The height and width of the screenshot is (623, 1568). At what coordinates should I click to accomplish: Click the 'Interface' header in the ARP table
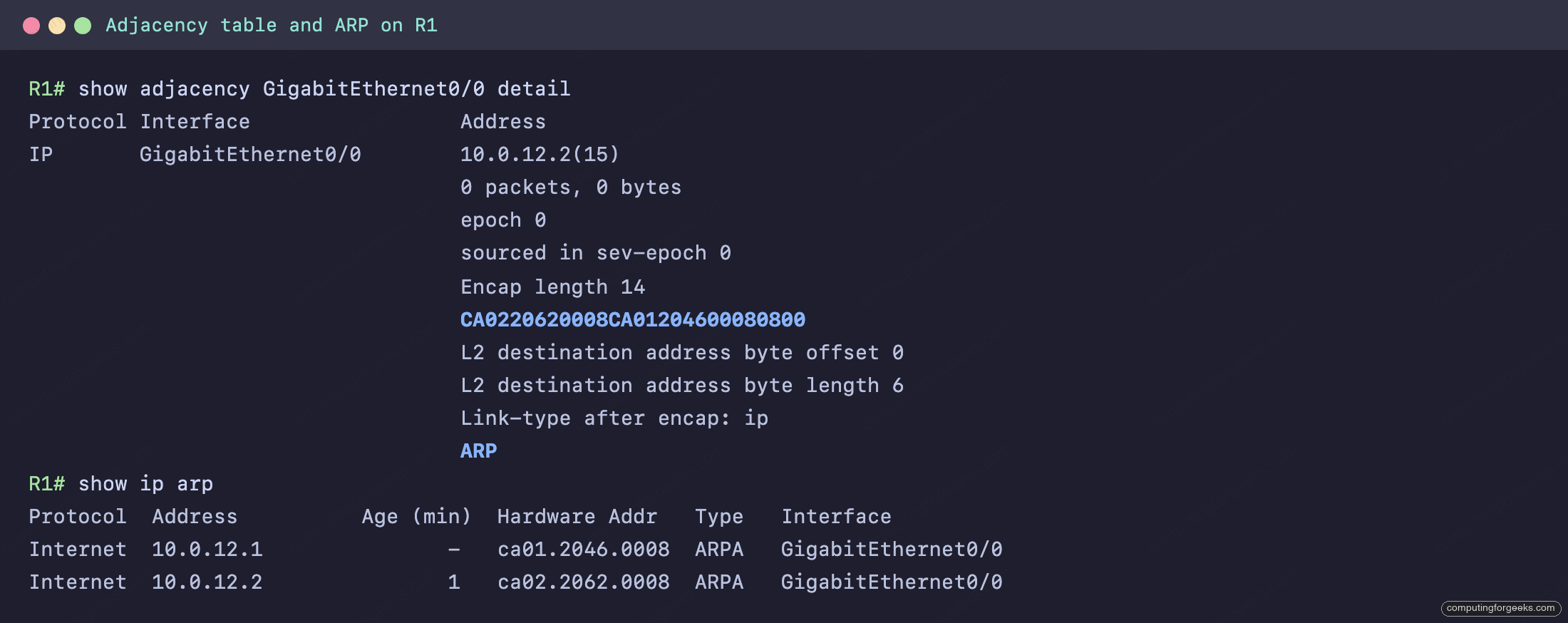pyautogui.click(x=837, y=517)
